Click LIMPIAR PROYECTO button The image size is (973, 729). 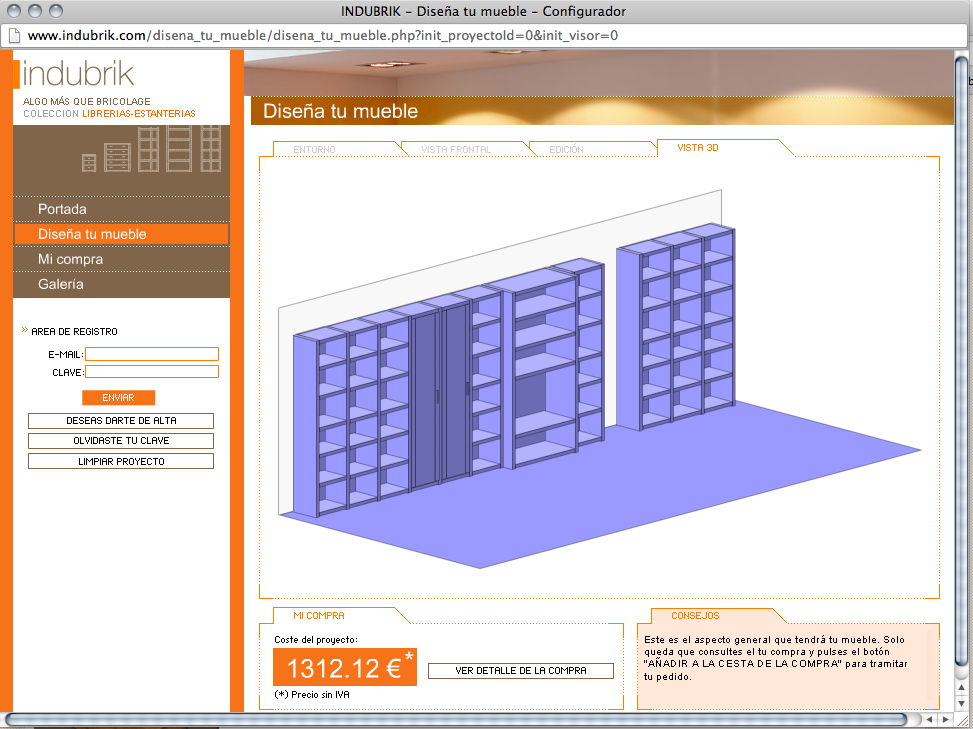pos(121,462)
